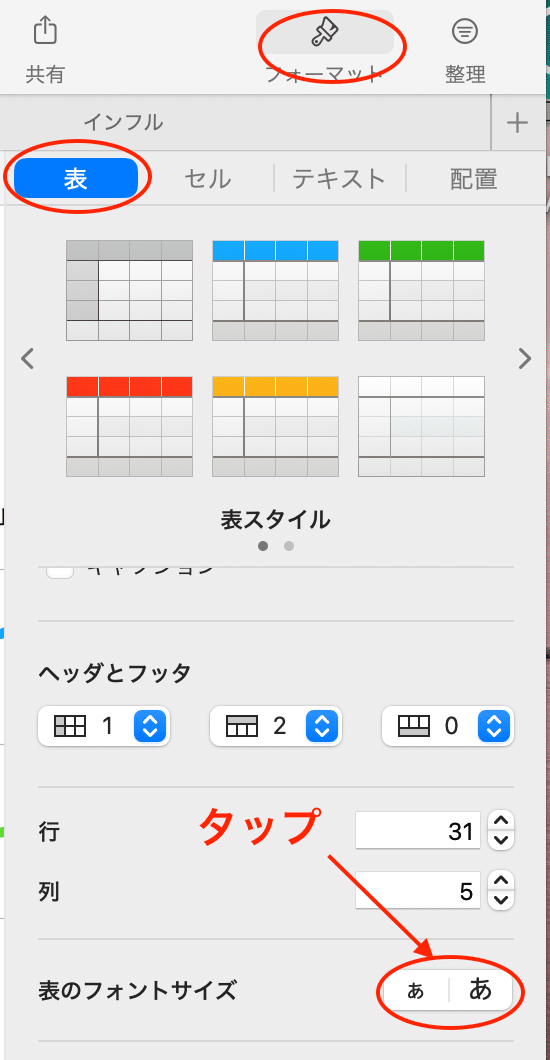Select the フォーマット paintbrush icon
This screenshot has width=550, height=1060.
(325, 32)
